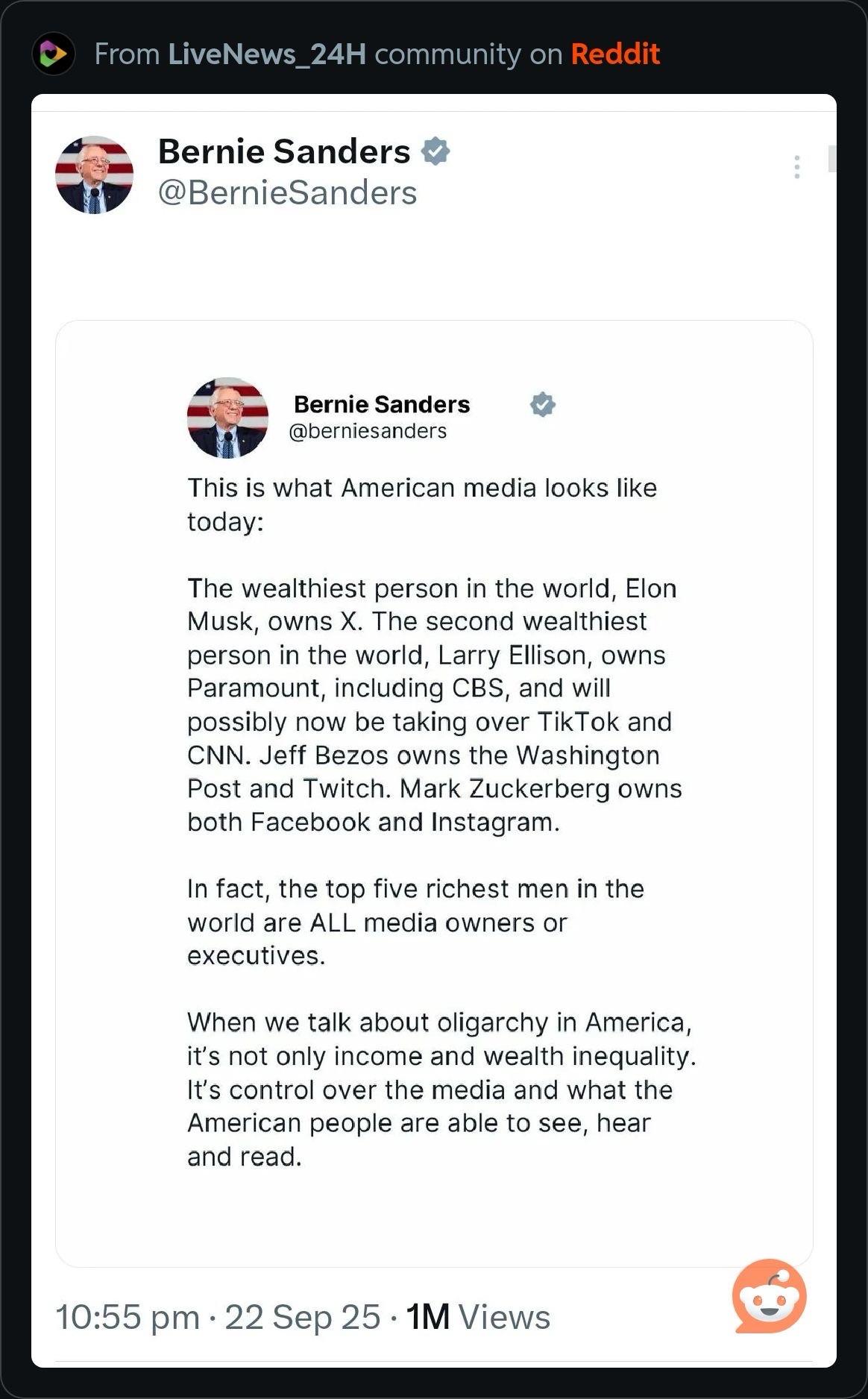
Task: Open the lowercase @berniesanders handle
Action: 368,431
